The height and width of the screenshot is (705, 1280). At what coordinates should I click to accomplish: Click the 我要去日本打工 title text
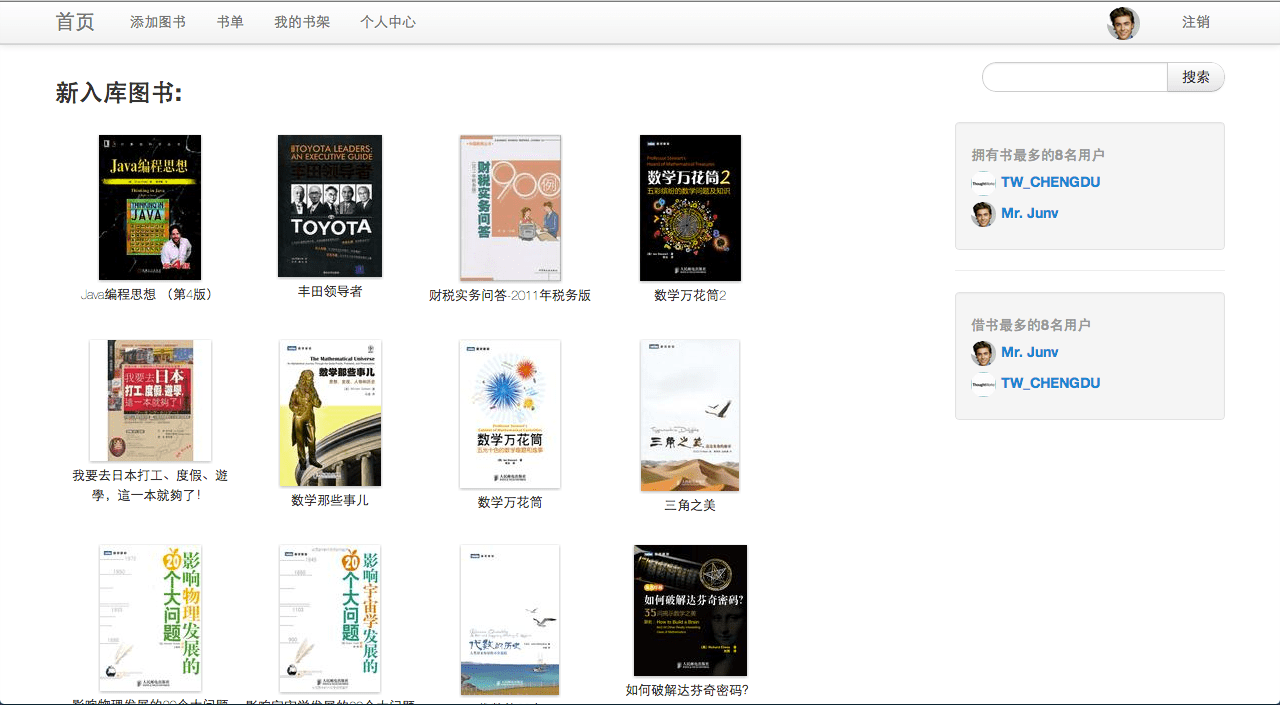click(150, 485)
